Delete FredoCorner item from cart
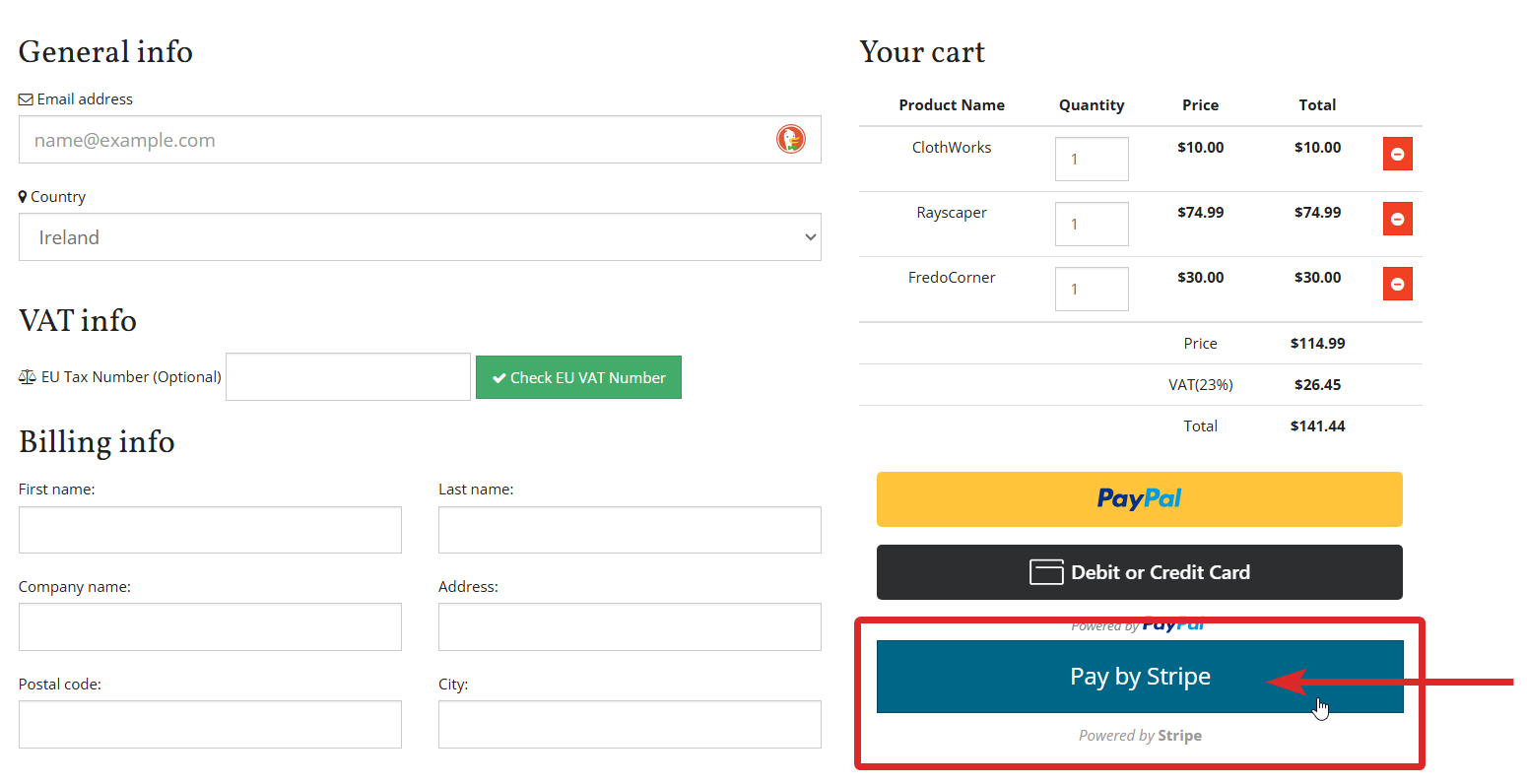Viewport: 1527px width, 784px height. click(x=1397, y=284)
